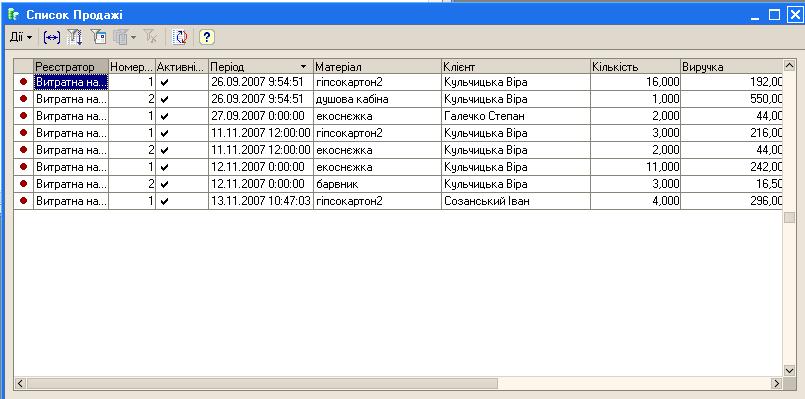
Task: Click red record icon of гіпсокартон2 3,000 row
Action: pyautogui.click(x=23, y=132)
